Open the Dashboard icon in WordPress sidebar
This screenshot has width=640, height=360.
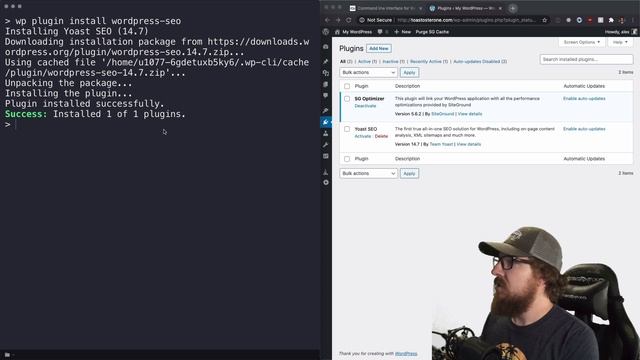click(x=326, y=47)
